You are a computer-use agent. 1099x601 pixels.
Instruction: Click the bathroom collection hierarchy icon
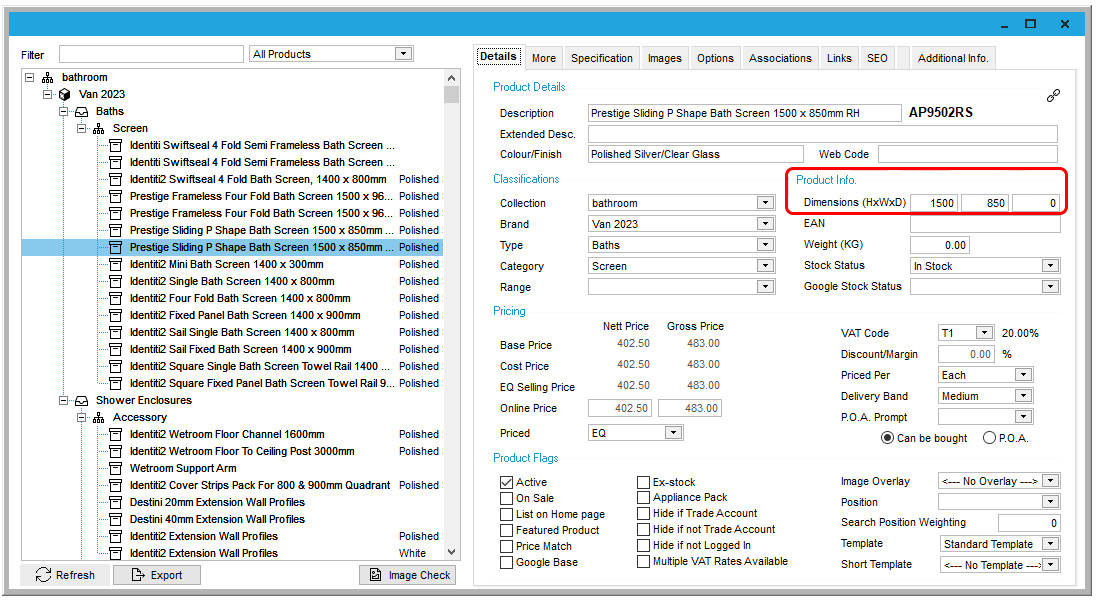pyautogui.click(x=48, y=78)
